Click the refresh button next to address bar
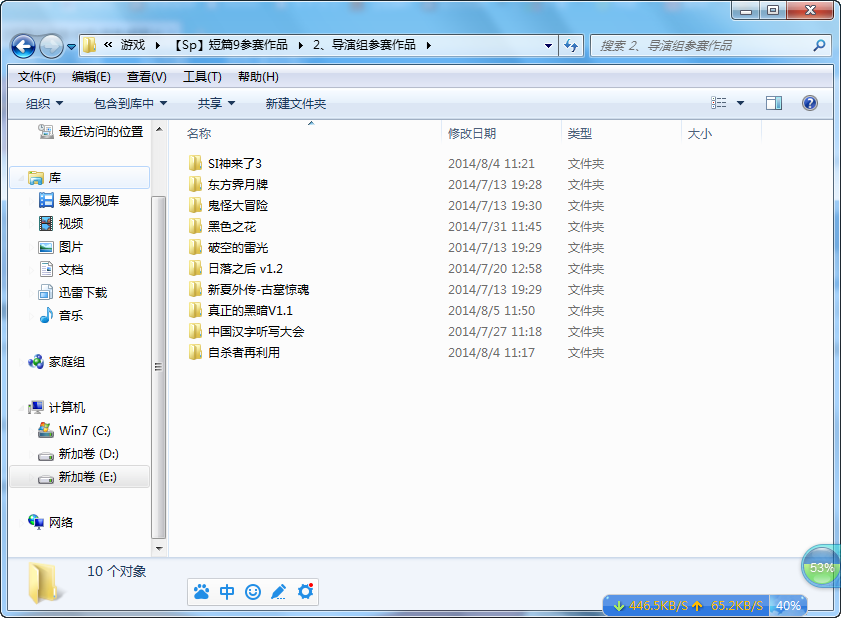Screen dimensions: 841x618 (x=571, y=46)
